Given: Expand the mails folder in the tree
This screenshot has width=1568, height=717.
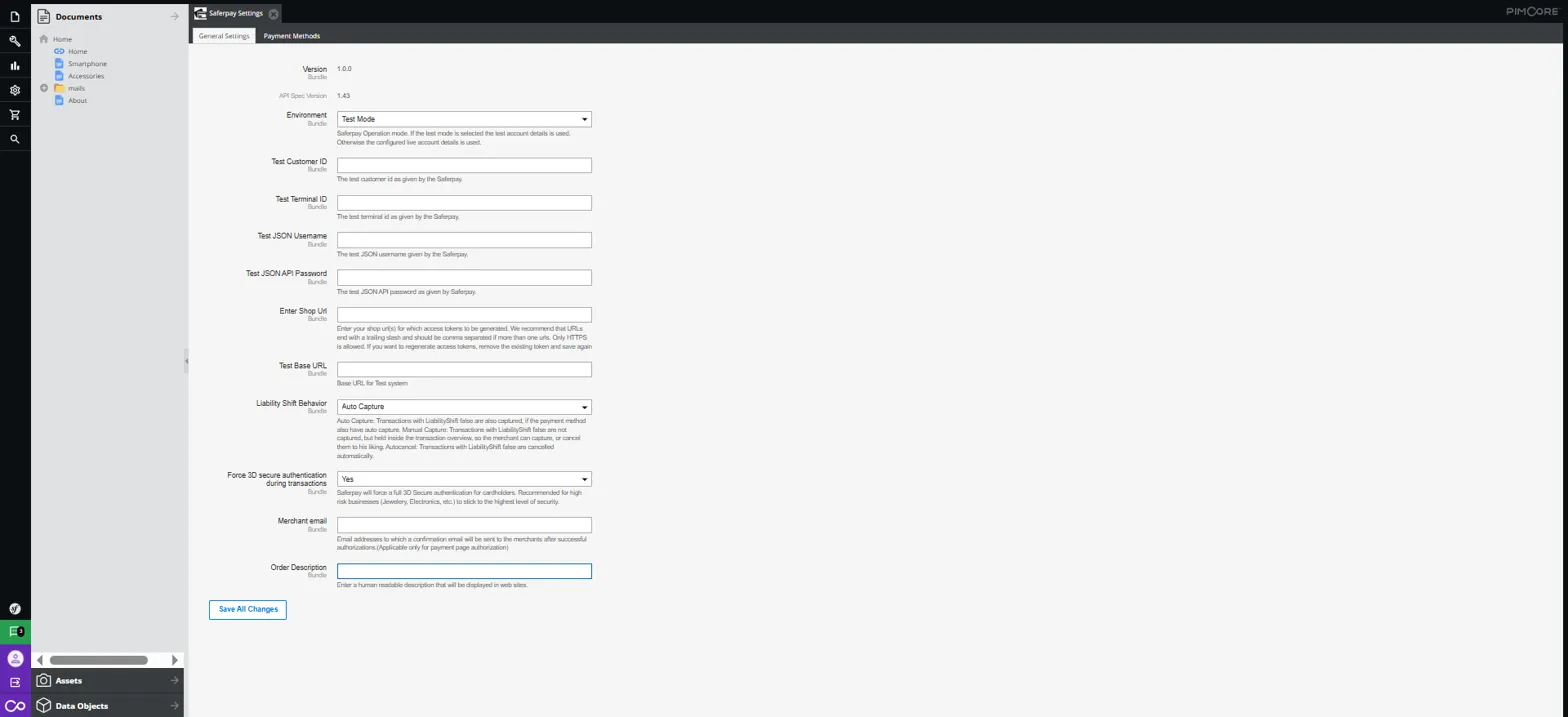Looking at the screenshot, I should [44, 88].
